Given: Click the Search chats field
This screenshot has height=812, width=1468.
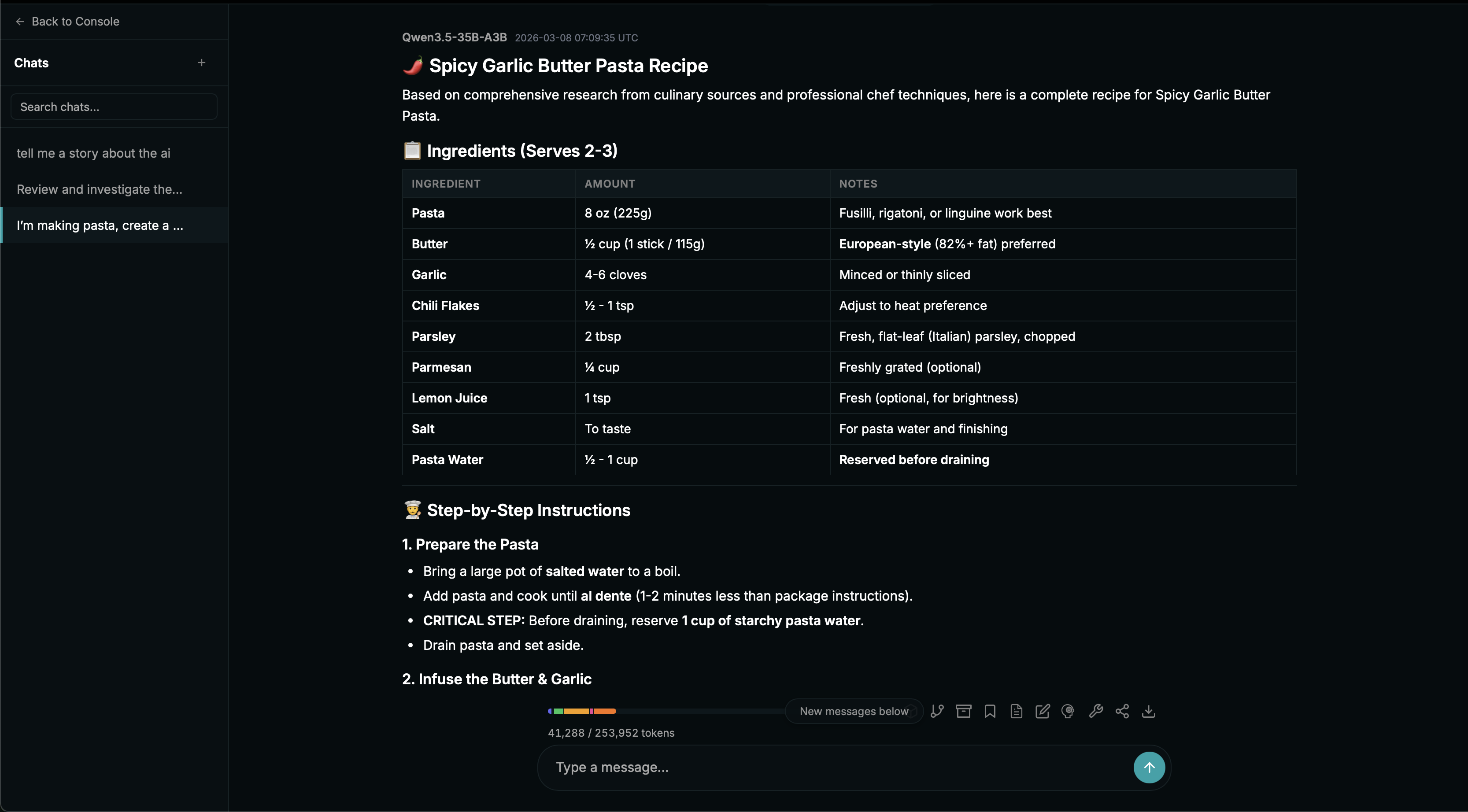Looking at the screenshot, I should (x=113, y=107).
